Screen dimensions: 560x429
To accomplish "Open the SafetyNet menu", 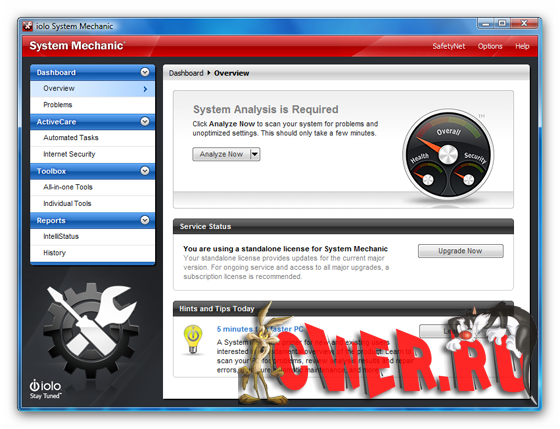I will [449, 46].
